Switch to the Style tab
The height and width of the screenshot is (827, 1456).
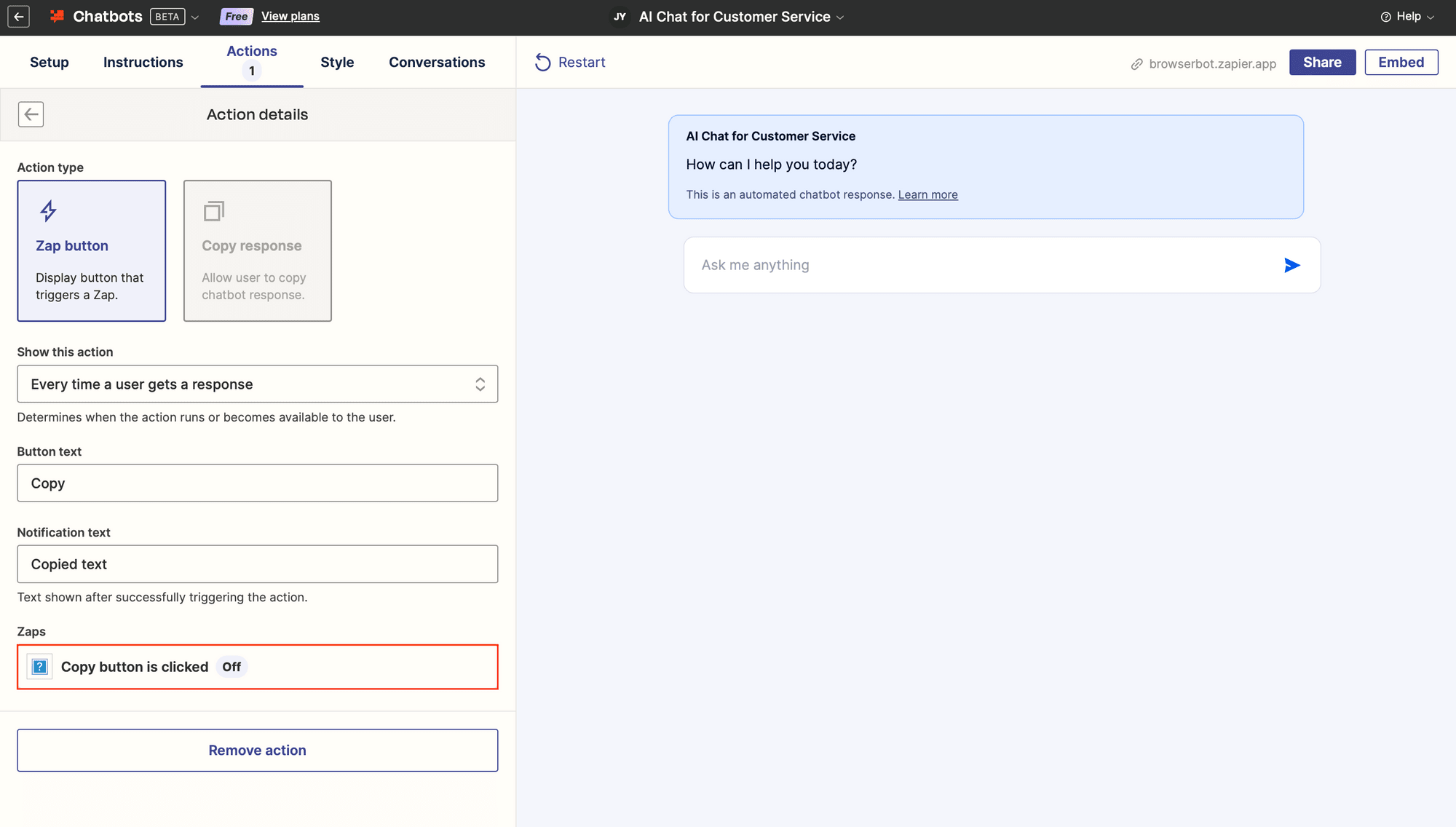(337, 62)
